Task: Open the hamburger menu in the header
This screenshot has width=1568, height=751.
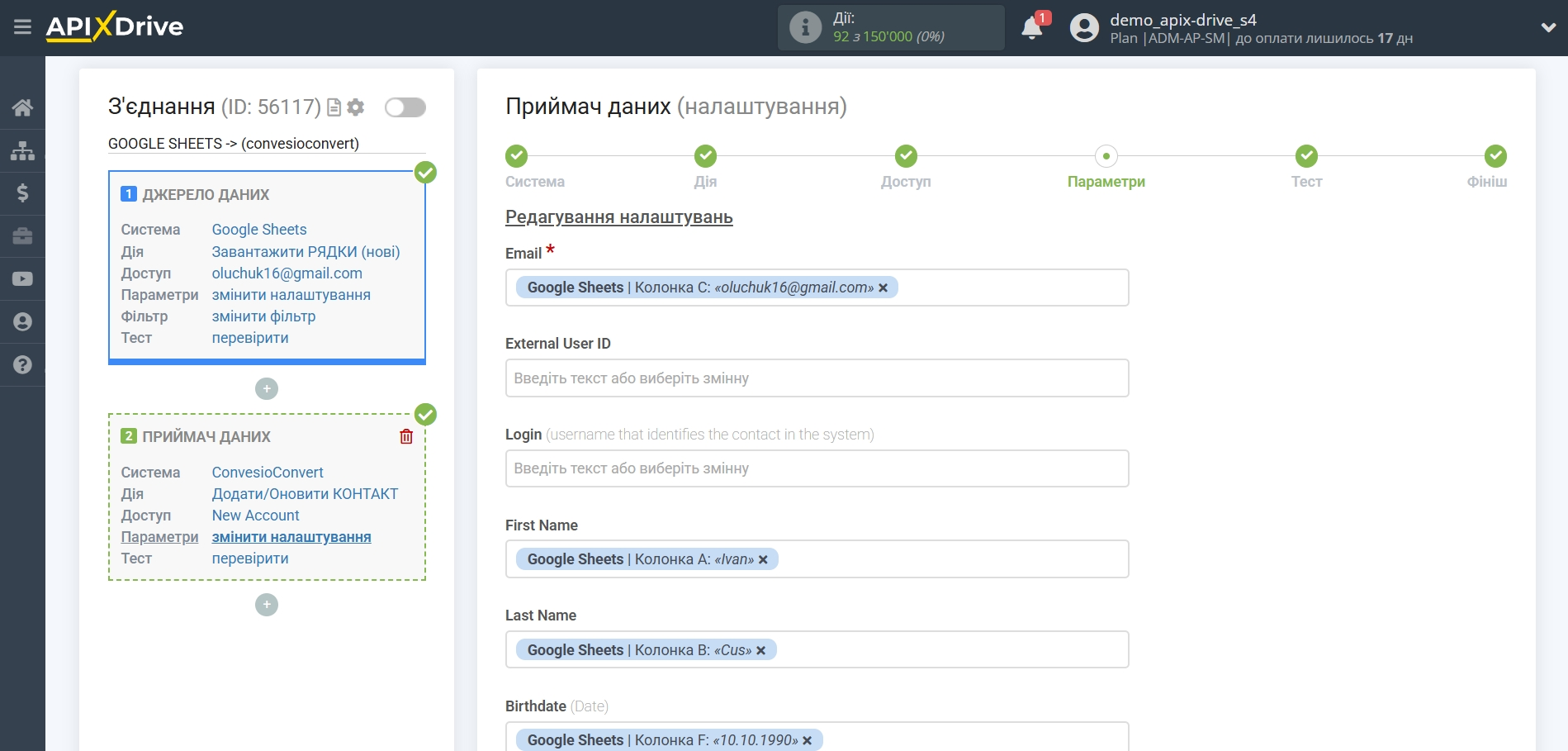Action: [x=22, y=27]
